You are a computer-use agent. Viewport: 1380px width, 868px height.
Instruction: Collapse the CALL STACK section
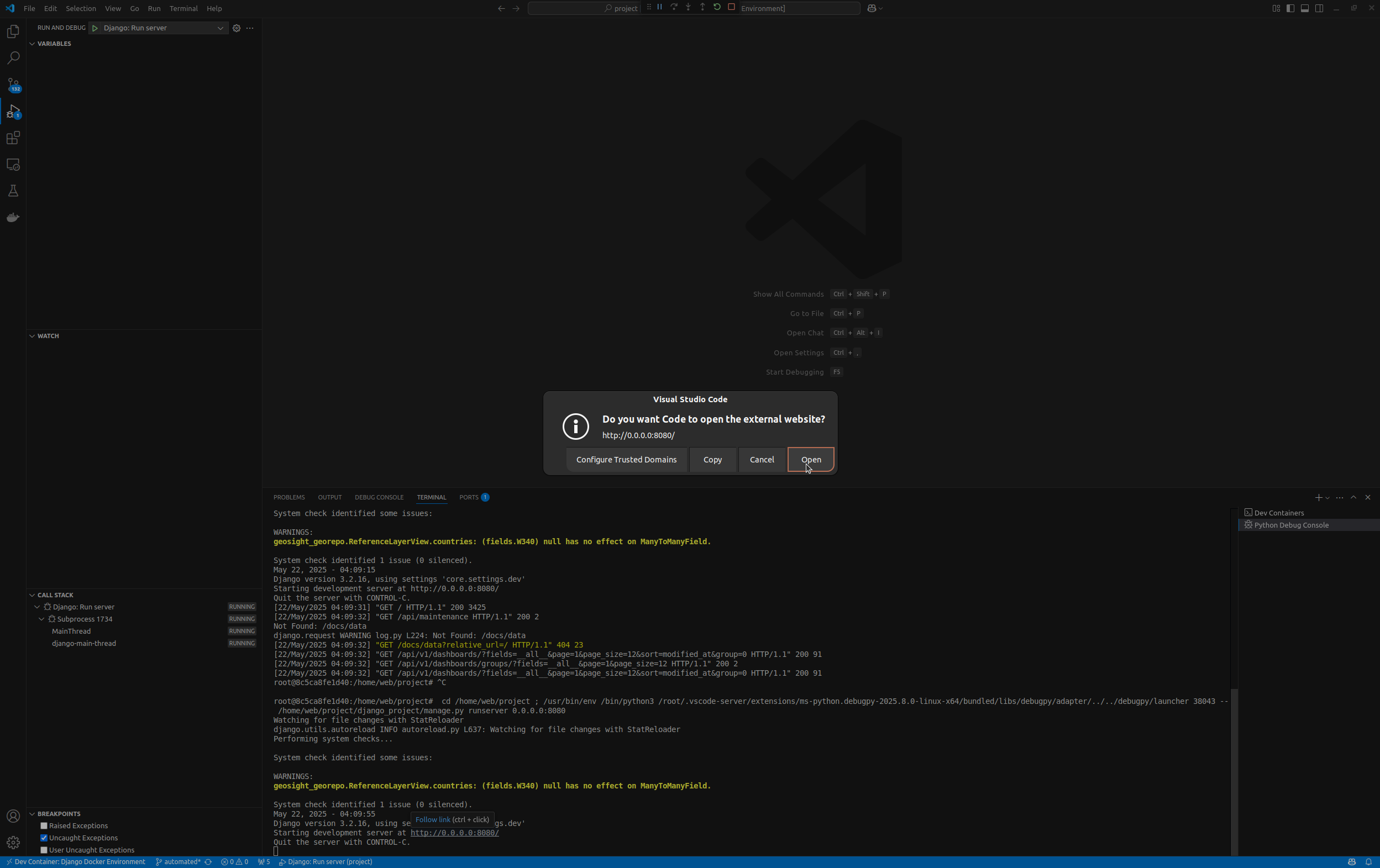(32, 595)
